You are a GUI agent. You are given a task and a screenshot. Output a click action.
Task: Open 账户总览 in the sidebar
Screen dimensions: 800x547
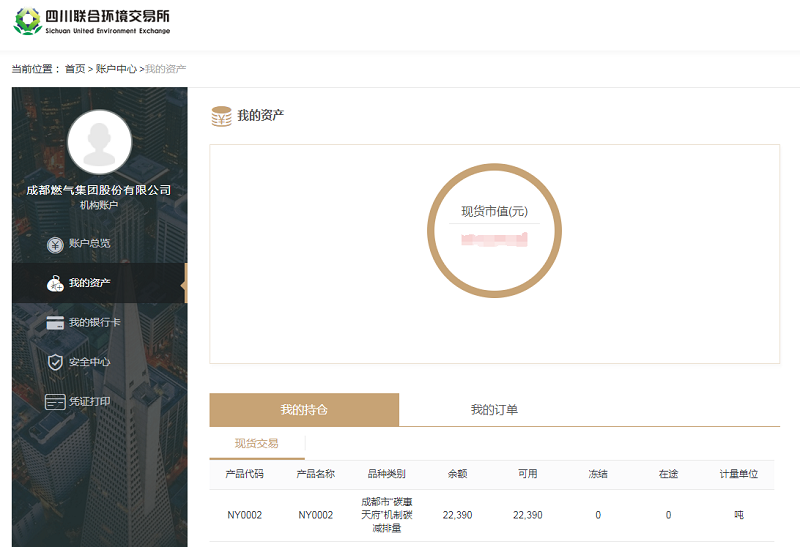[x=89, y=243]
